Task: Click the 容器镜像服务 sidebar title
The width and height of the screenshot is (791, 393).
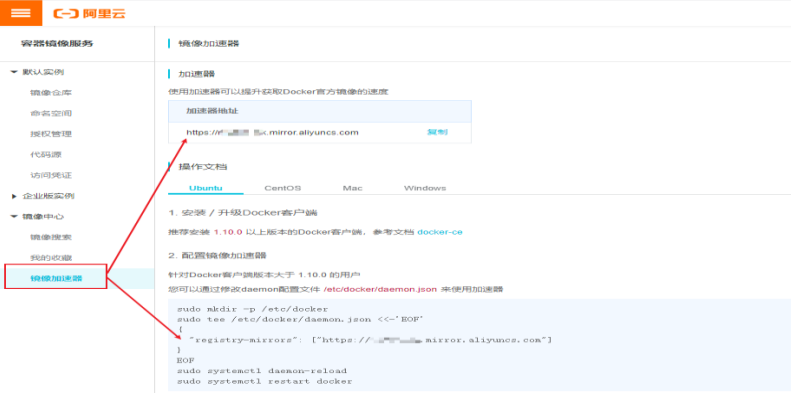Action: pos(57,43)
